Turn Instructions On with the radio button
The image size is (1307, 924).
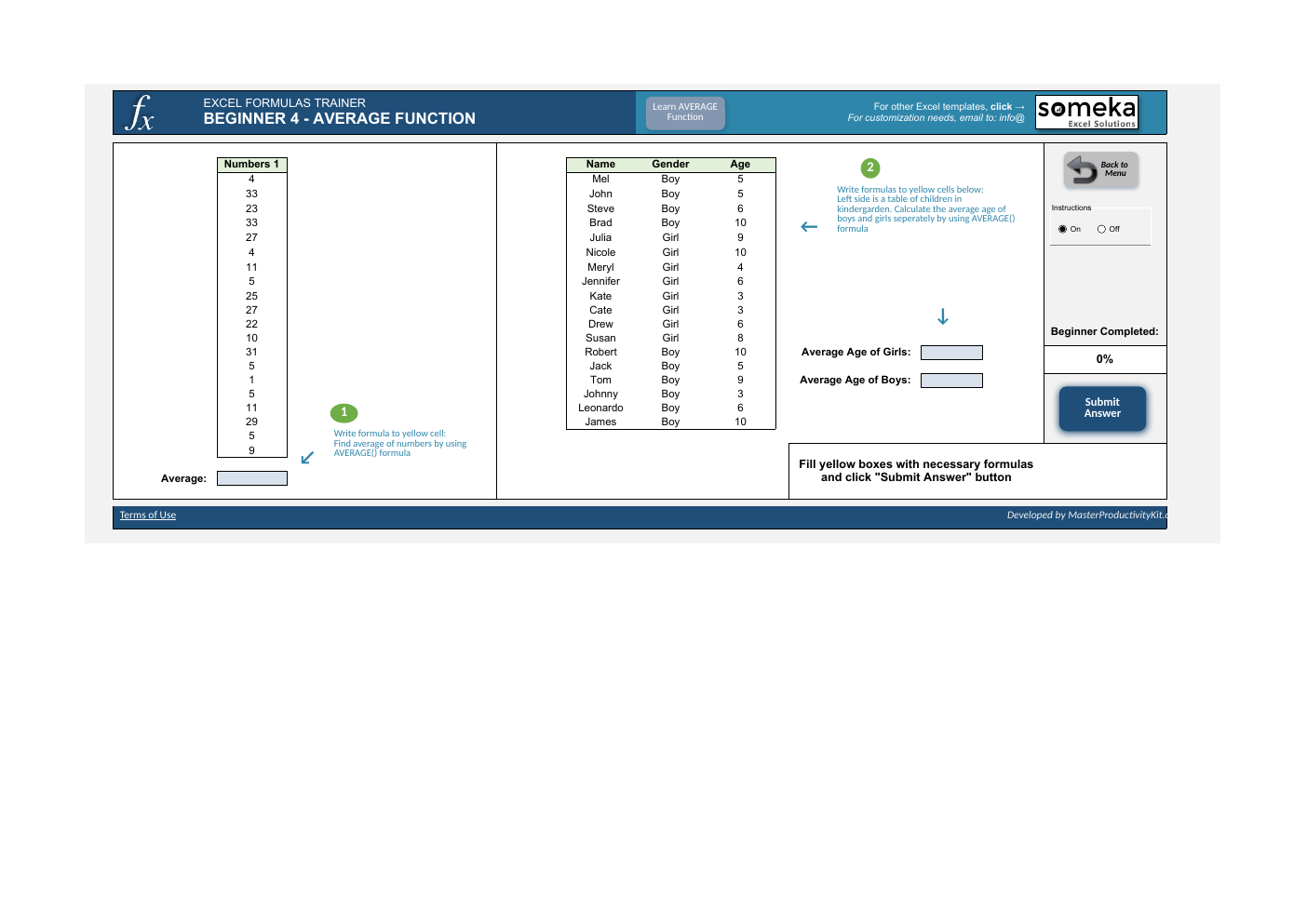pyautogui.click(x=1063, y=229)
